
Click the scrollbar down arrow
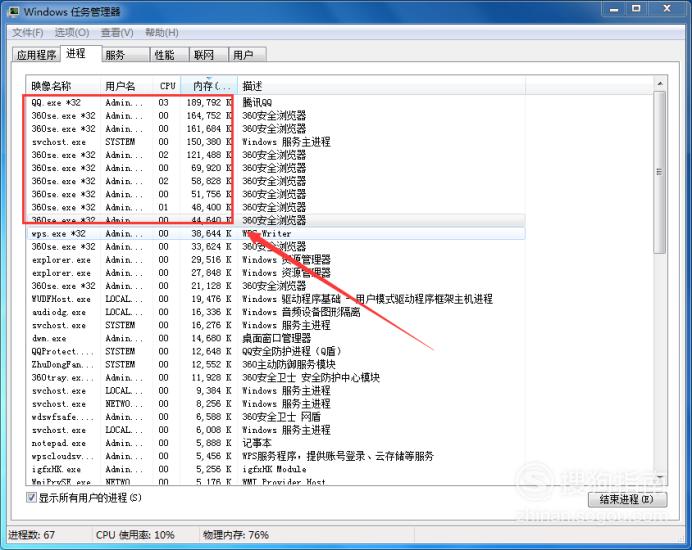point(660,478)
